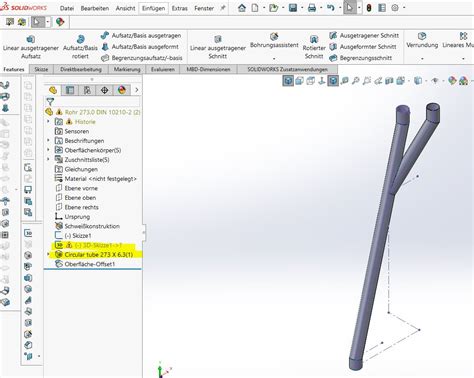Viewport: 474px width, 378px height.
Task: Open the Extras menu
Action: [x=180, y=8]
